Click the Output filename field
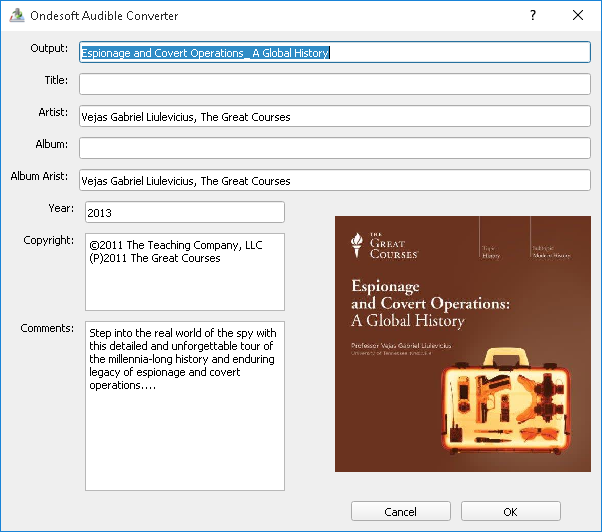The width and height of the screenshot is (602, 532). (x=335, y=52)
